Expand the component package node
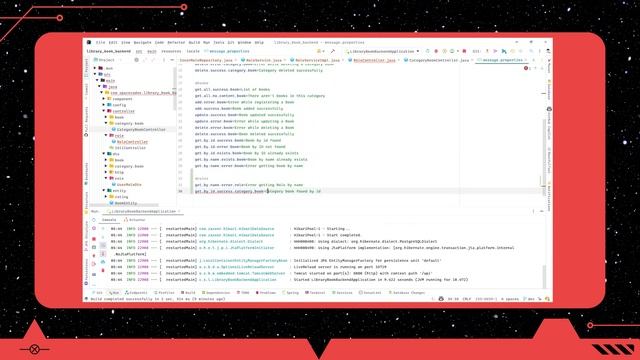 (x=104, y=99)
